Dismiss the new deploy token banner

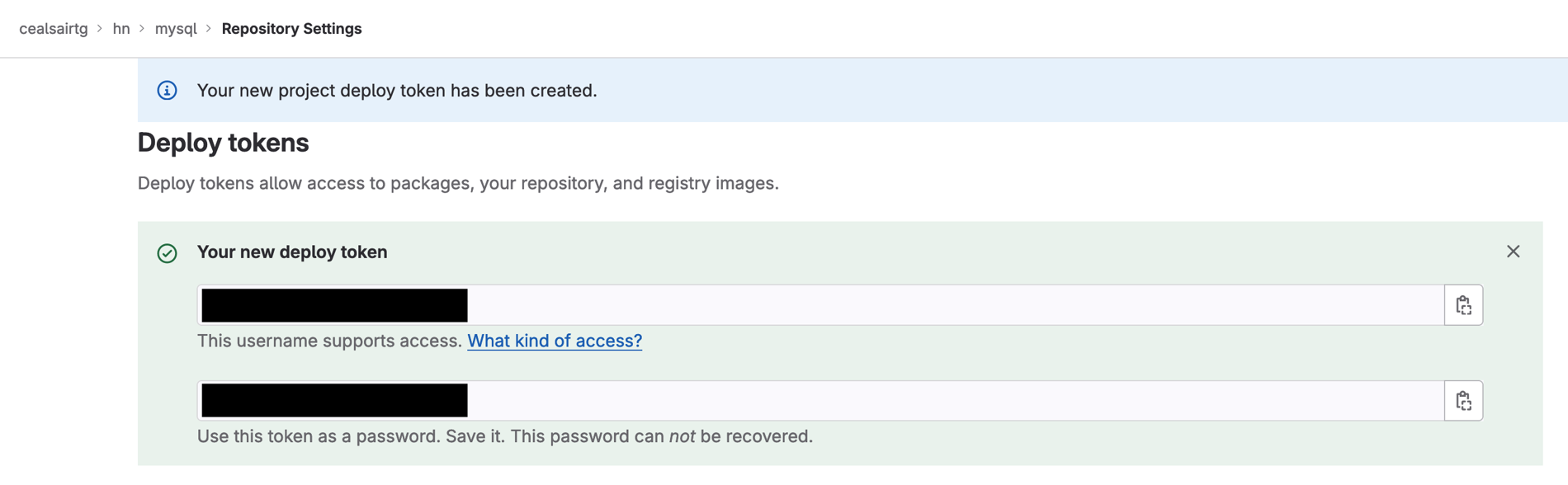pos(1514,252)
